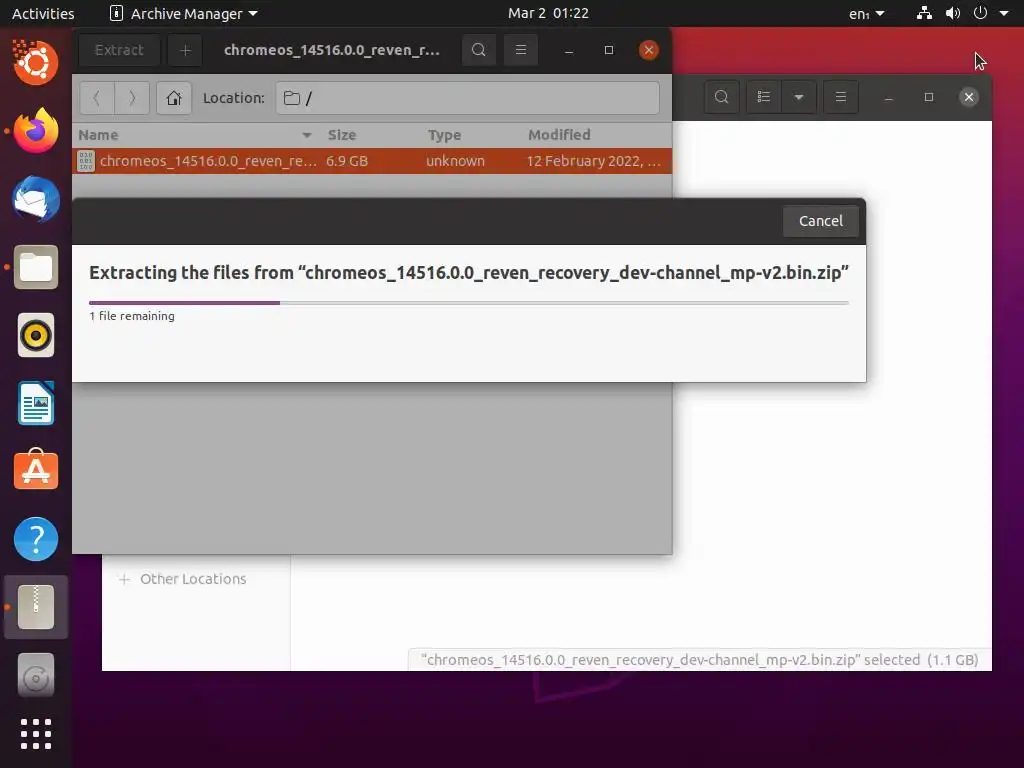1024x768 pixels.
Task: Open Firefox from the dock
Action: coord(36,131)
